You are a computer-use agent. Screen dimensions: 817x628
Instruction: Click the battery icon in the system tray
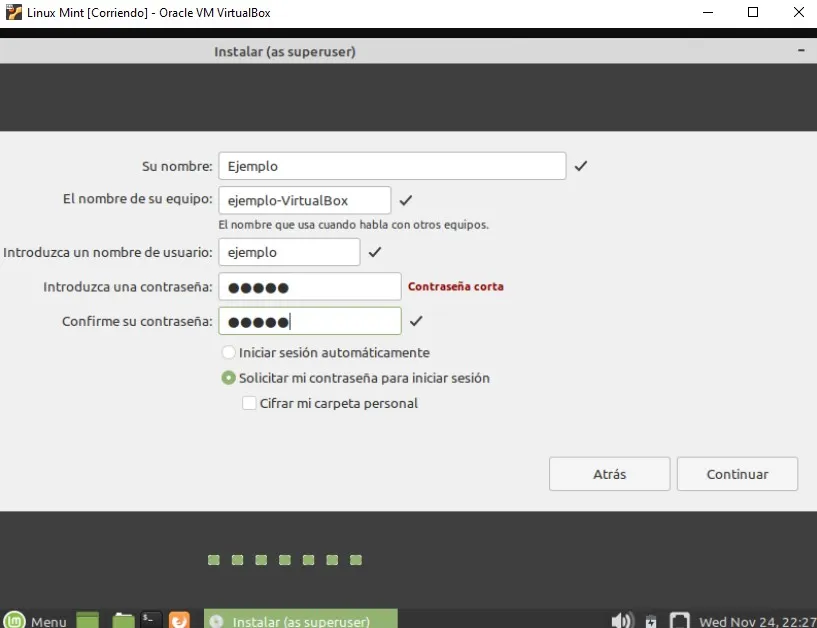650,620
